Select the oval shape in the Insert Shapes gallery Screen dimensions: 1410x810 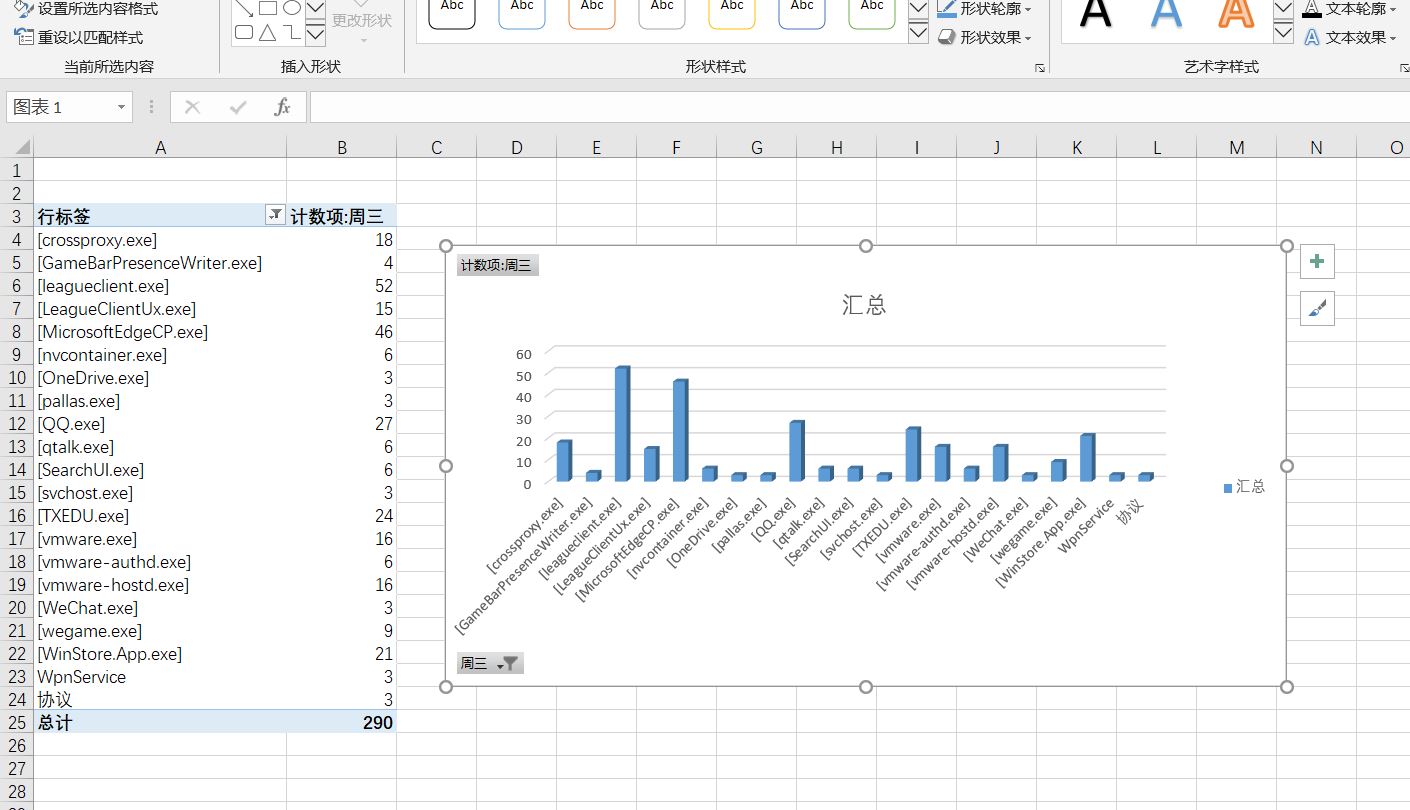(x=291, y=8)
